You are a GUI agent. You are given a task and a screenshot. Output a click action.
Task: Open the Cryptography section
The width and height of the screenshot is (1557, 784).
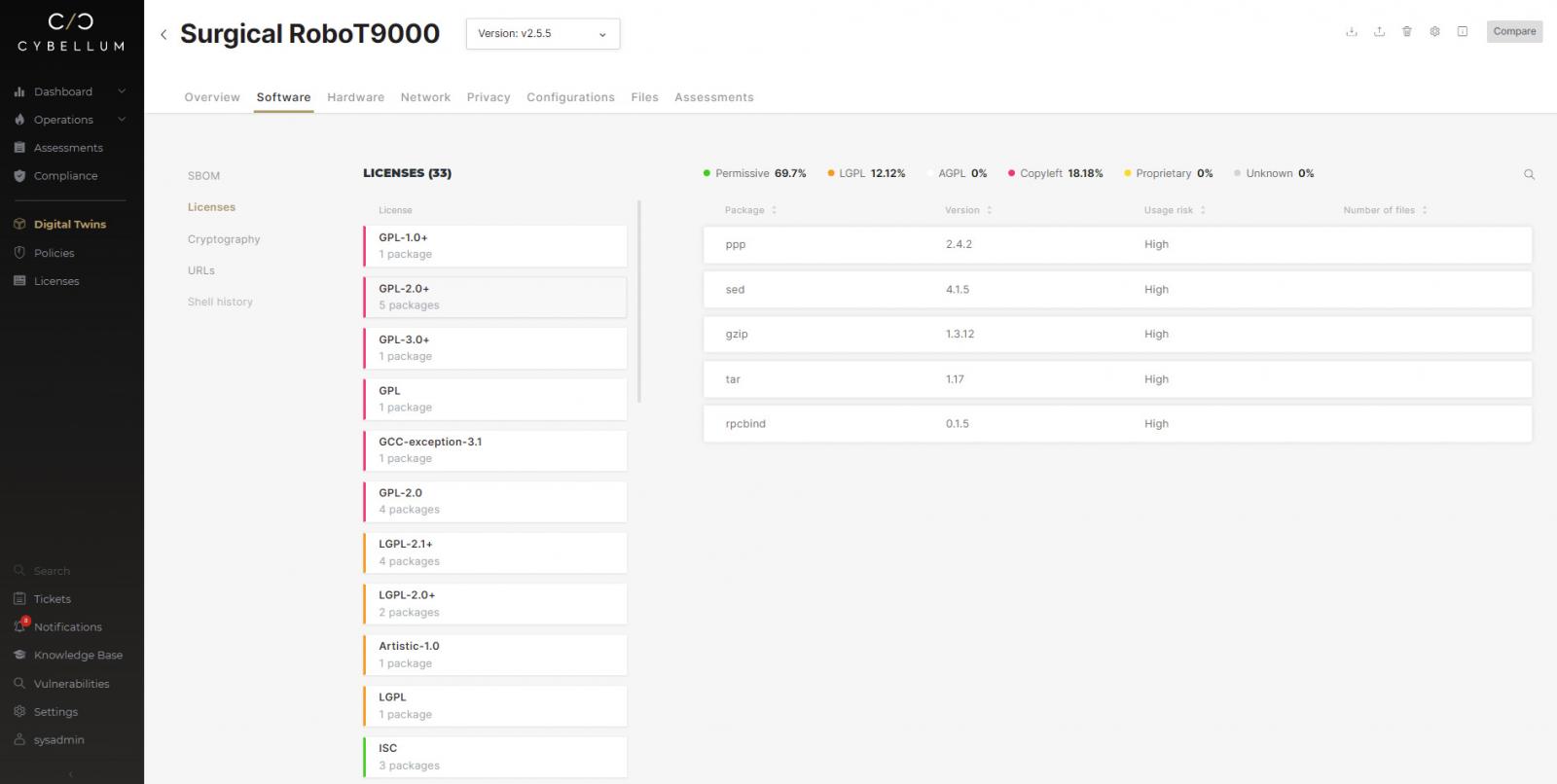[224, 239]
